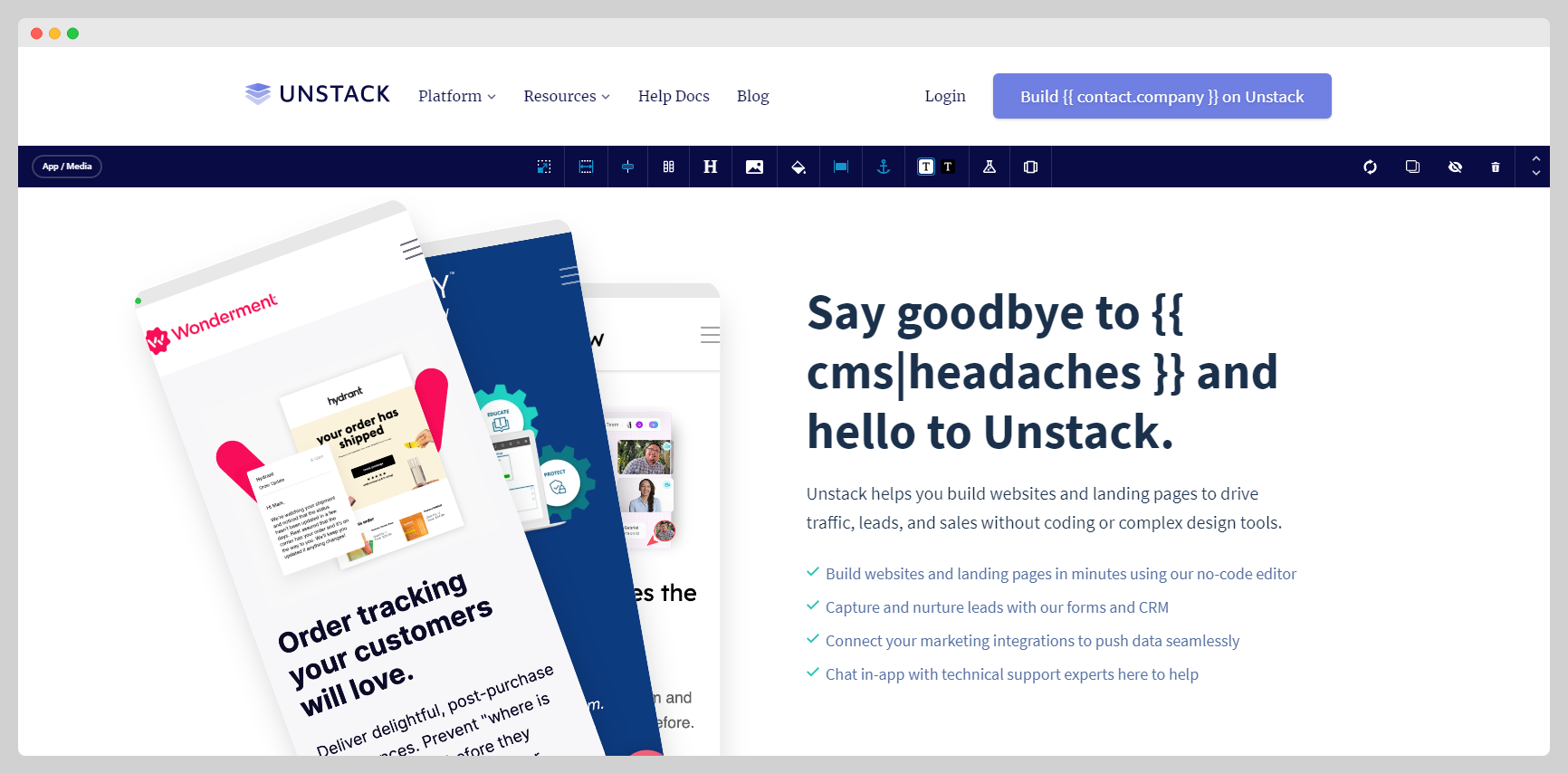Viewport: 1568px width, 773px height.
Task: Click the Unstack helps you build paragraph
Action: pyautogui.click(x=1044, y=508)
